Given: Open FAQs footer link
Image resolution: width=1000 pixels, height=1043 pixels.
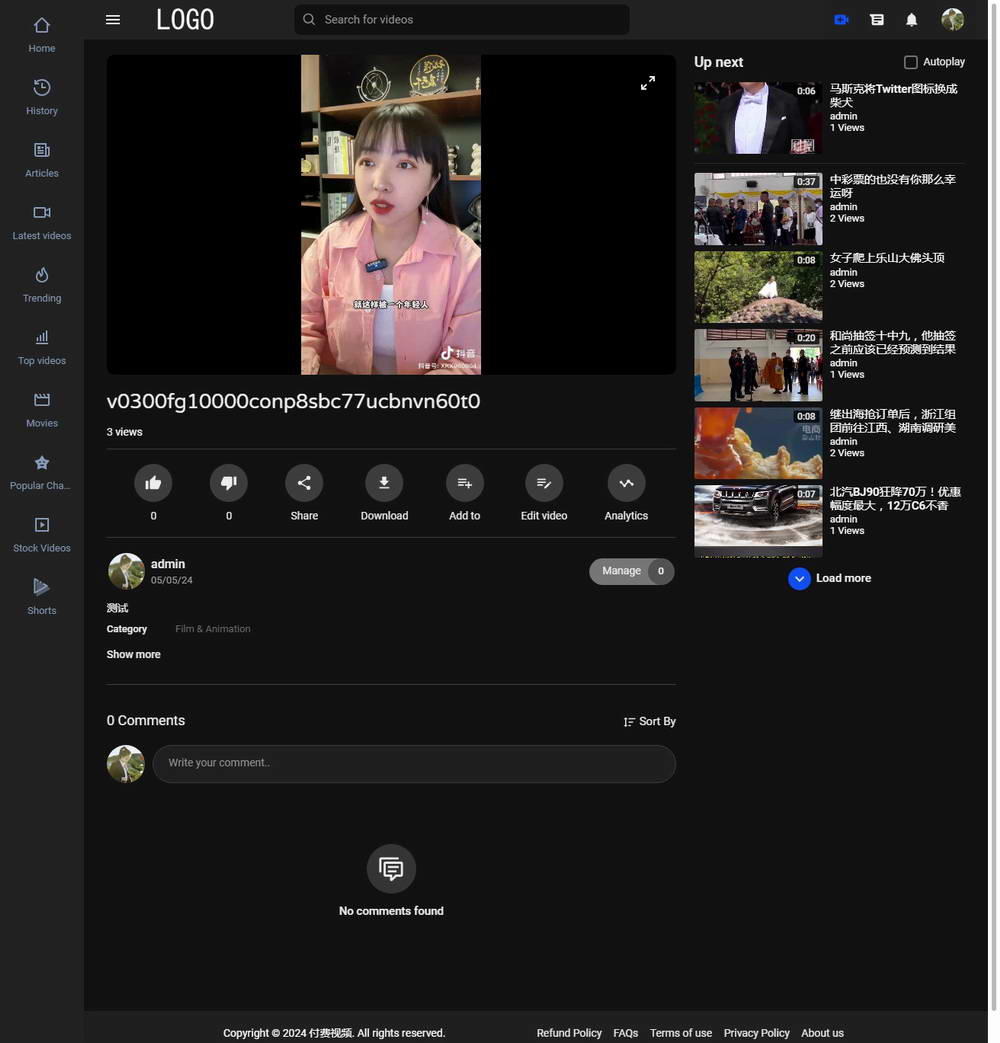Looking at the screenshot, I should tap(625, 1033).
